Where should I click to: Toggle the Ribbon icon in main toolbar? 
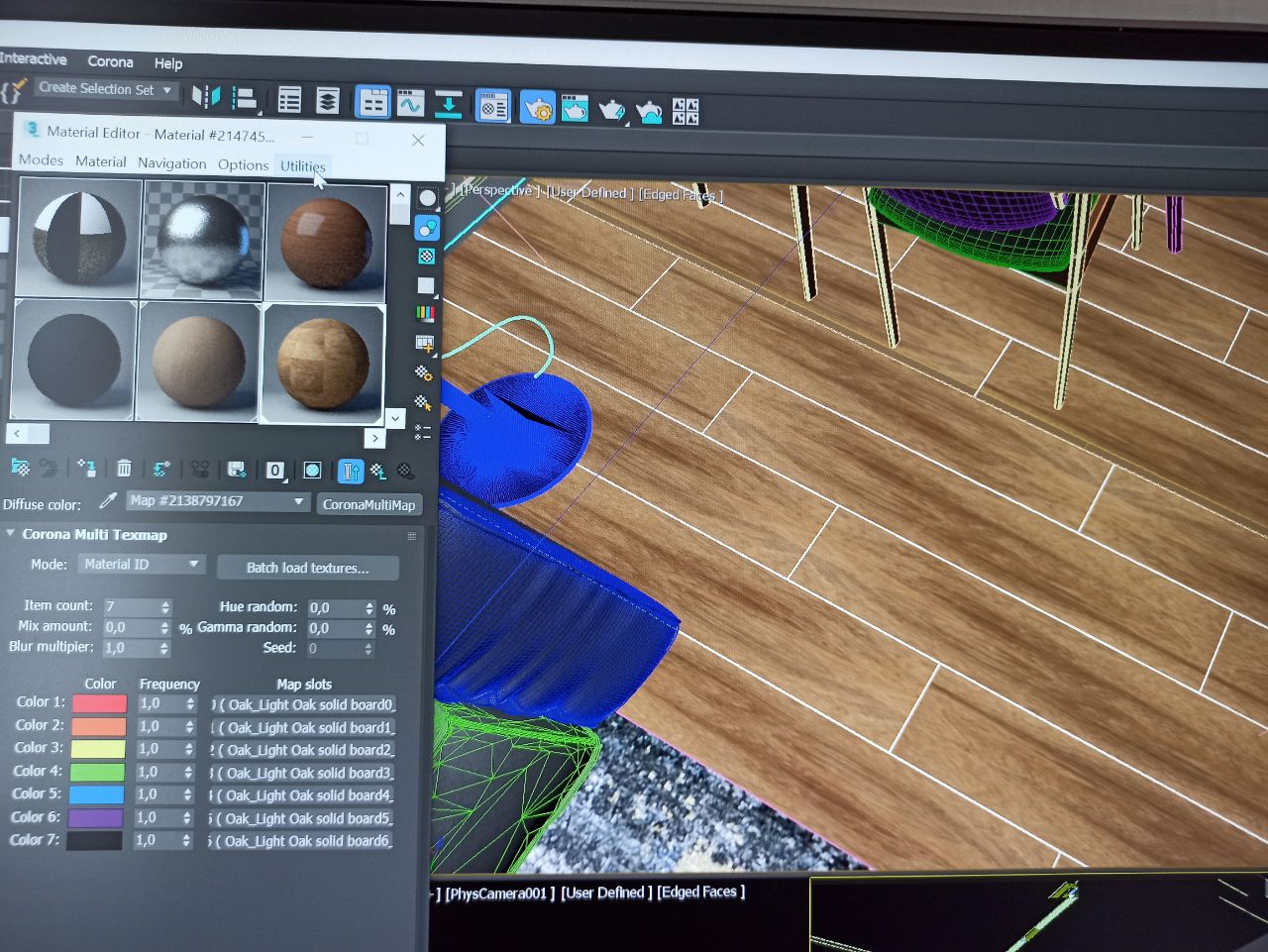[372, 102]
